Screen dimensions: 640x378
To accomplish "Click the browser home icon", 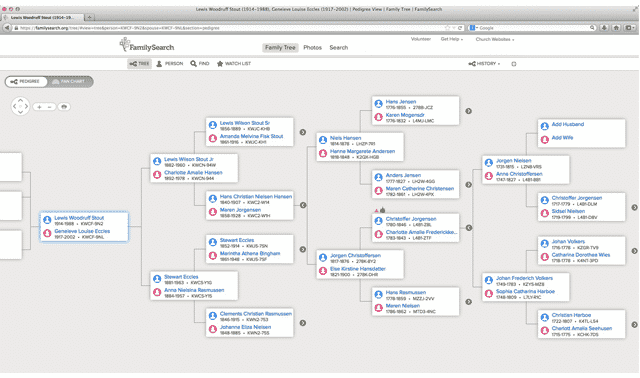I will tap(616, 28).
